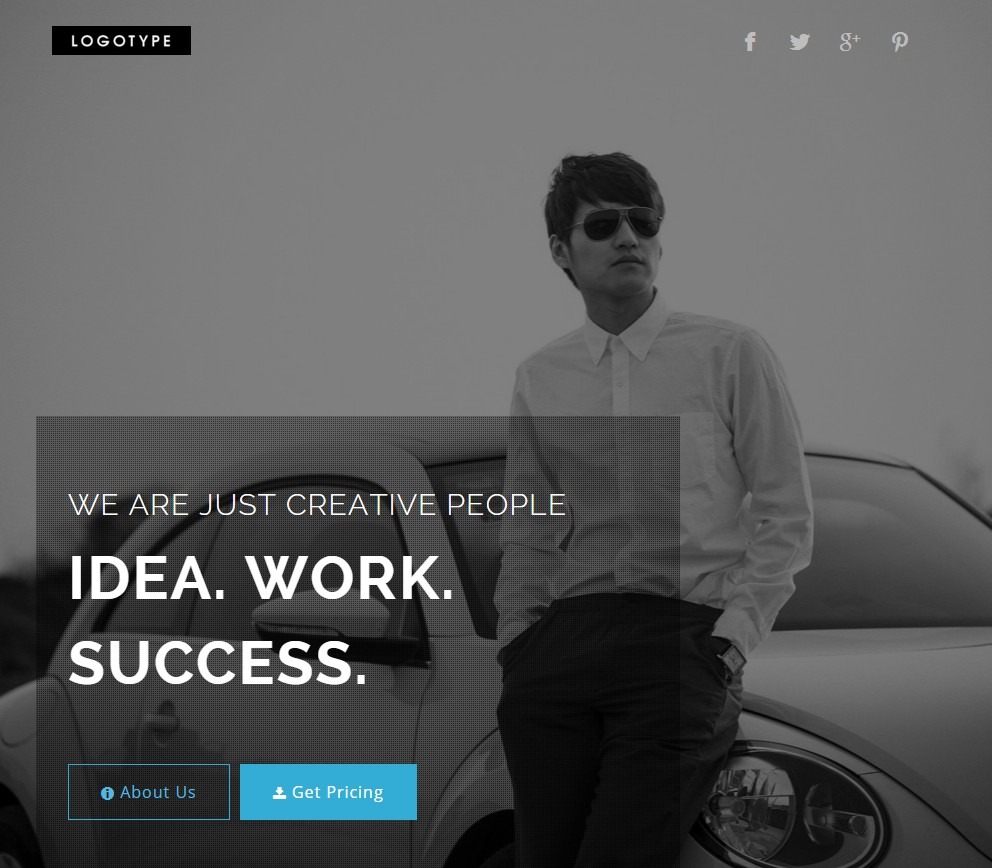Click the info icon inside About Us
992x868 pixels.
pos(107,793)
